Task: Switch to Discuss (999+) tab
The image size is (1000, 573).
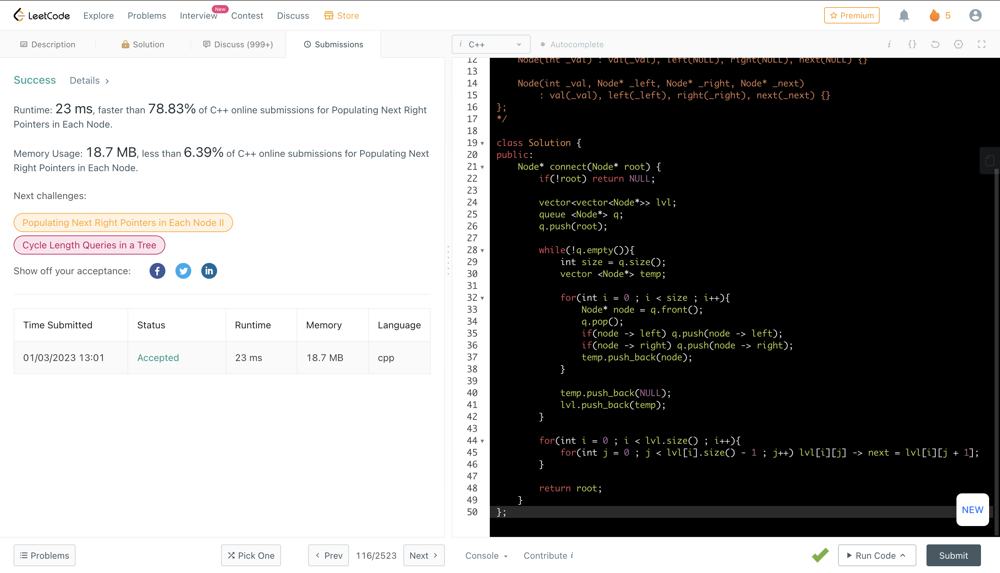Action: pos(238,44)
